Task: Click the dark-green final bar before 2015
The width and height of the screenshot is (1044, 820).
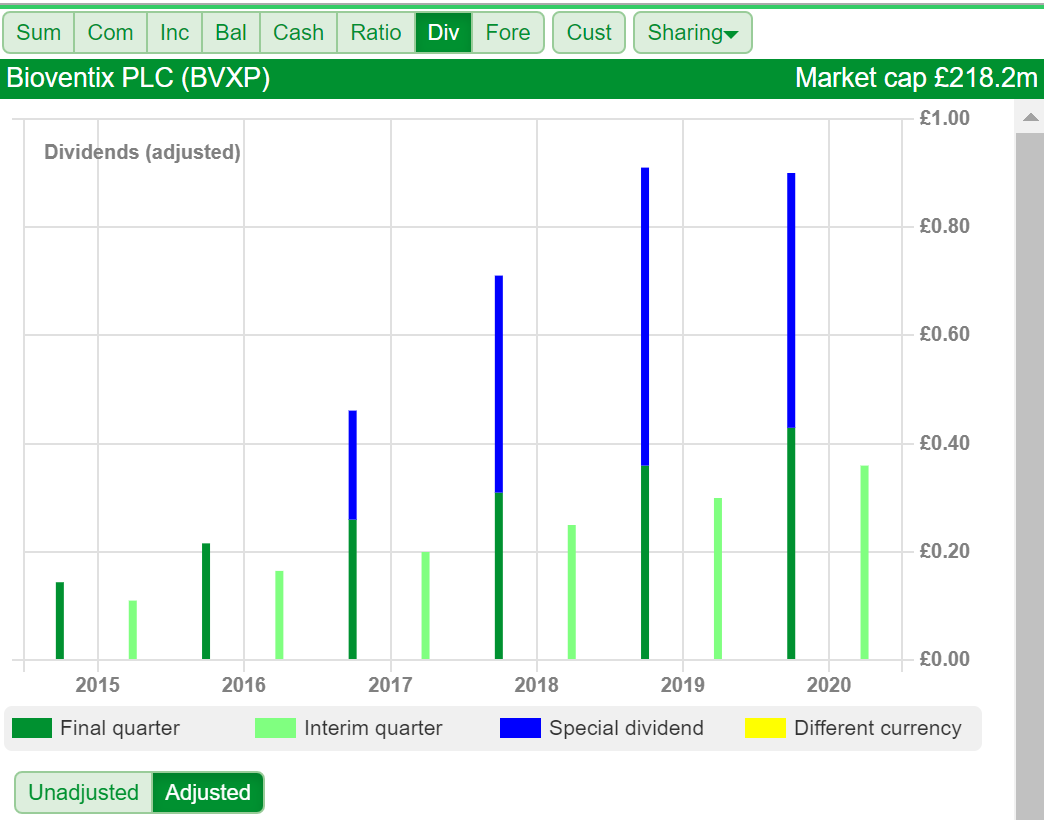Action: point(60,621)
